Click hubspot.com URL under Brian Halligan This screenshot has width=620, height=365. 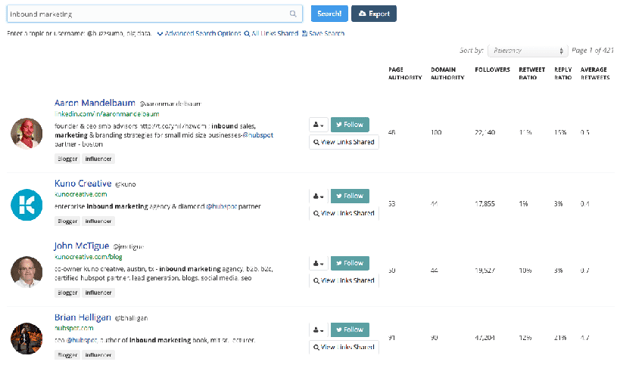pyautogui.click(x=74, y=328)
